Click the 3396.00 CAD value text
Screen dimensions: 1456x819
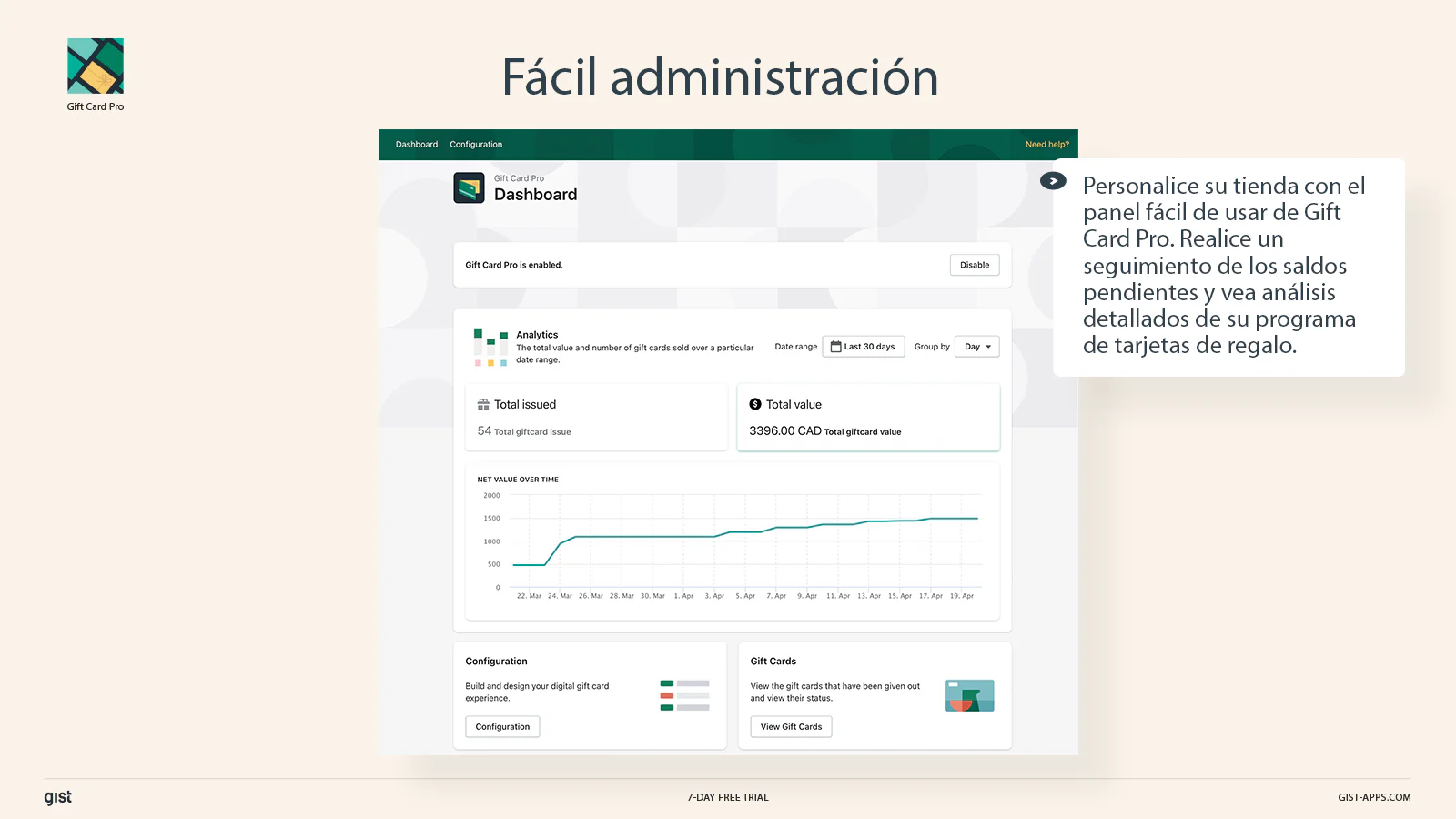pyautogui.click(x=785, y=430)
